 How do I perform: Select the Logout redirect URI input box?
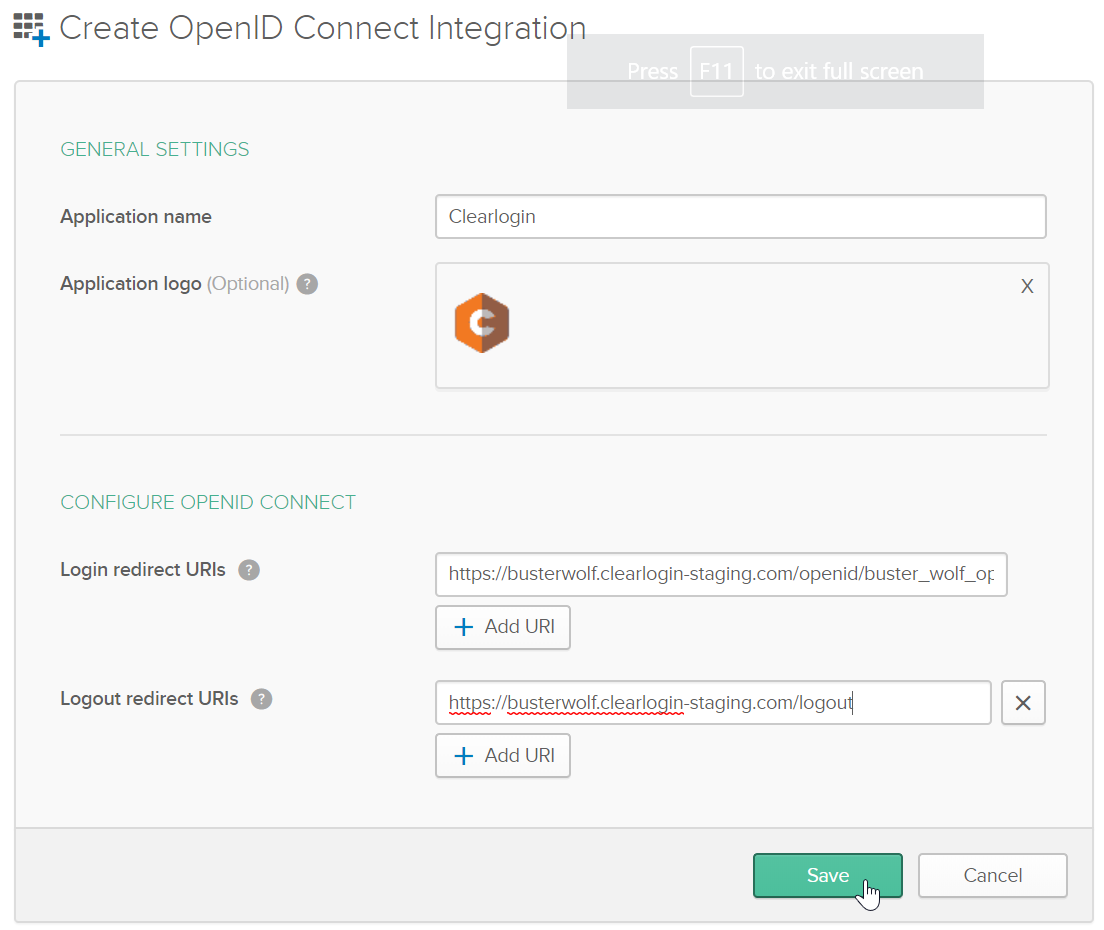(712, 703)
